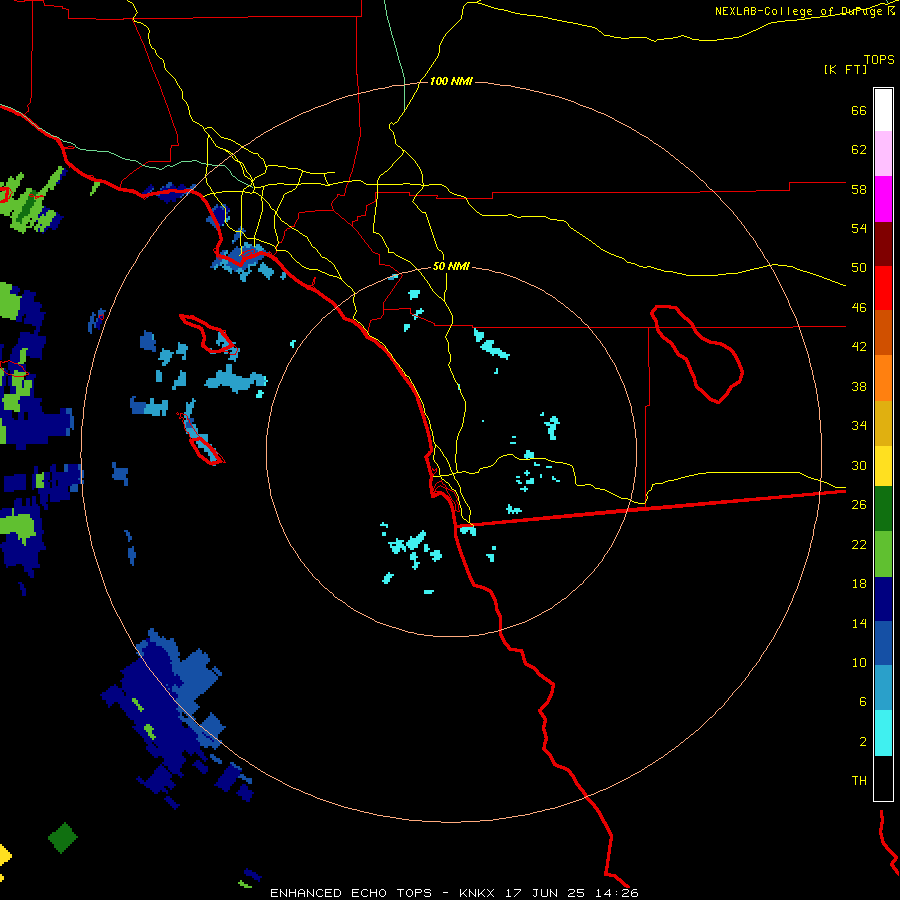Click the legend value '14'
The height and width of the screenshot is (900, 900).
pos(859,623)
